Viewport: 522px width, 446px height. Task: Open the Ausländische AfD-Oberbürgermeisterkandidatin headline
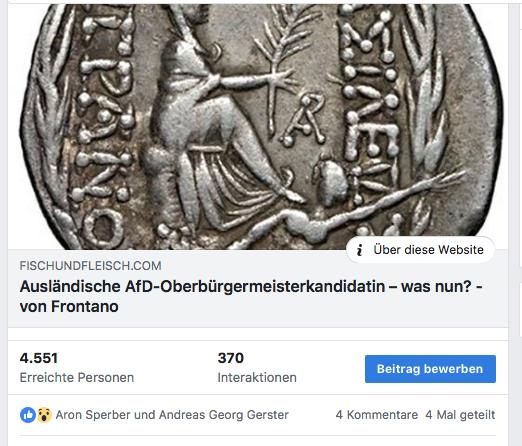(x=251, y=287)
